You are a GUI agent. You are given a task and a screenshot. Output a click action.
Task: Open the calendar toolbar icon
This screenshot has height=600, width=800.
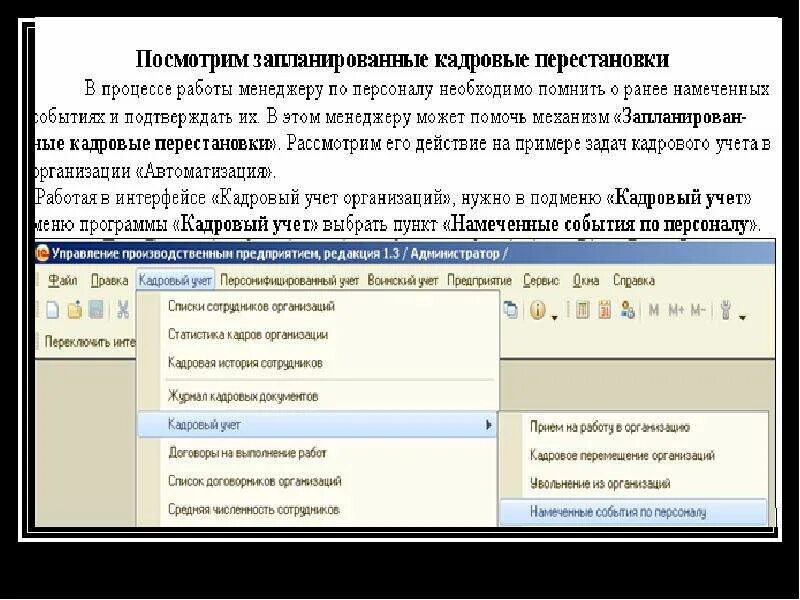(x=605, y=310)
